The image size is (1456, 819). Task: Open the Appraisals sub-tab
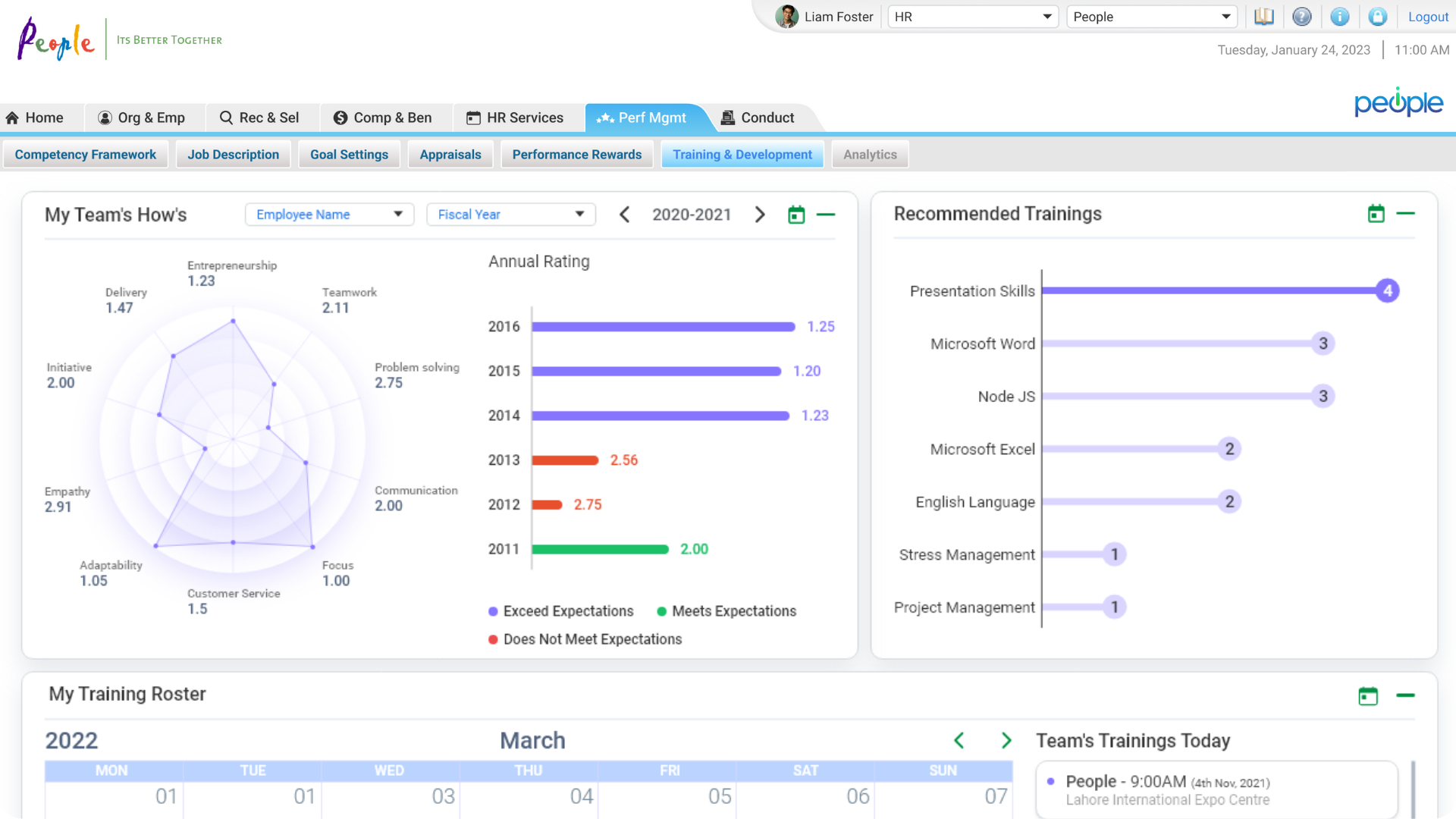pos(450,155)
